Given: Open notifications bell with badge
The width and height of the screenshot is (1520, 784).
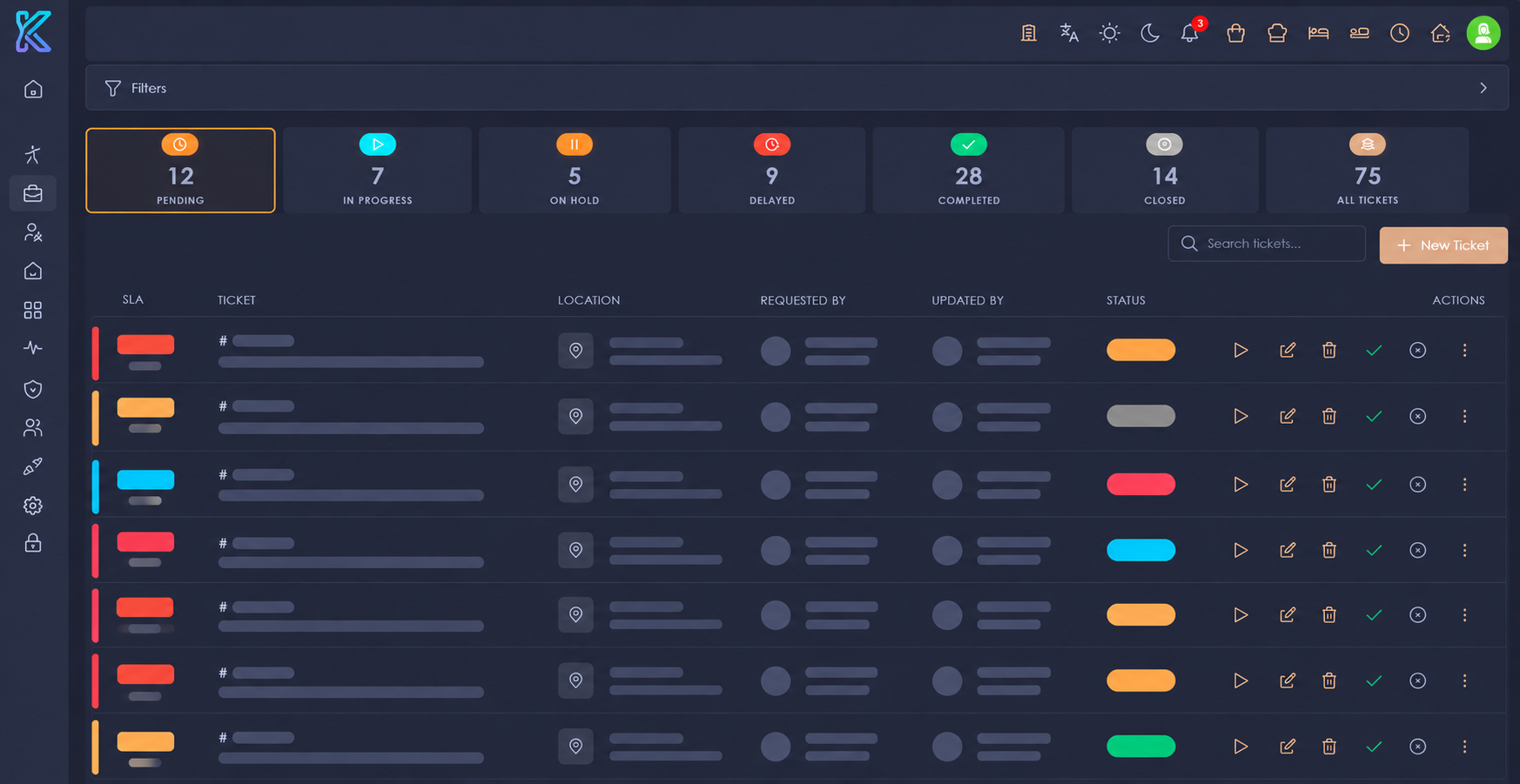Looking at the screenshot, I should (1190, 33).
